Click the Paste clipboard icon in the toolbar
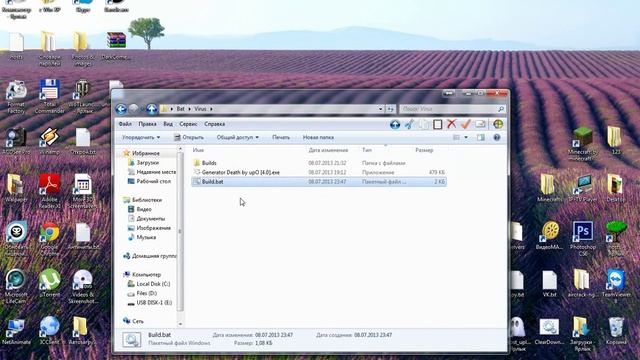 [x=438, y=124]
